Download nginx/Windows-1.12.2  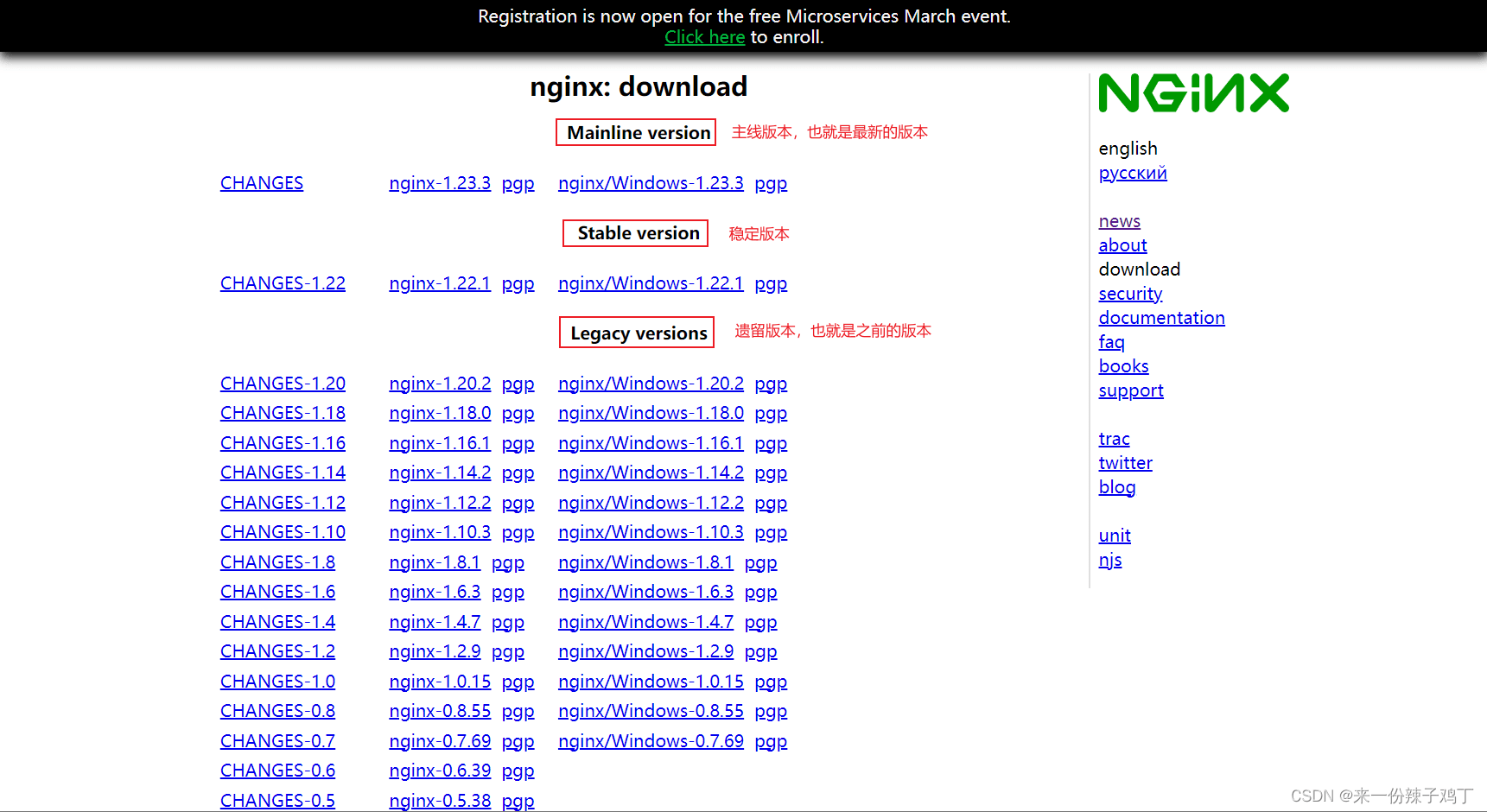[x=651, y=503]
